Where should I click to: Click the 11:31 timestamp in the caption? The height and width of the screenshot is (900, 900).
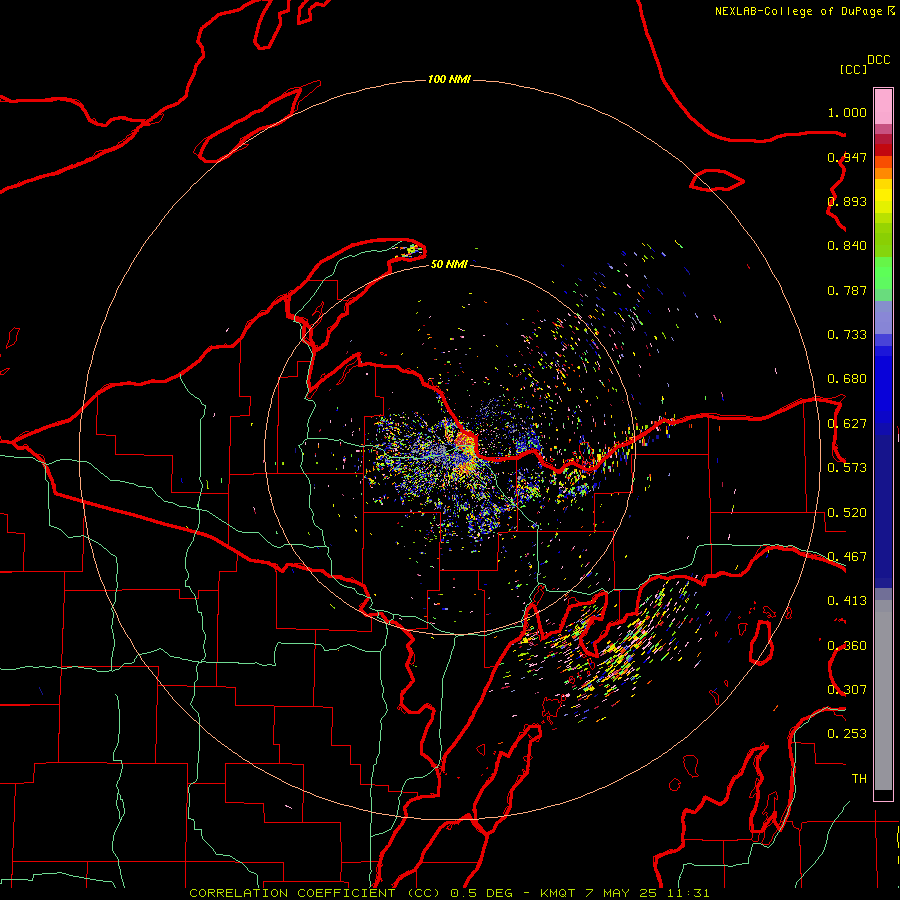[688, 893]
